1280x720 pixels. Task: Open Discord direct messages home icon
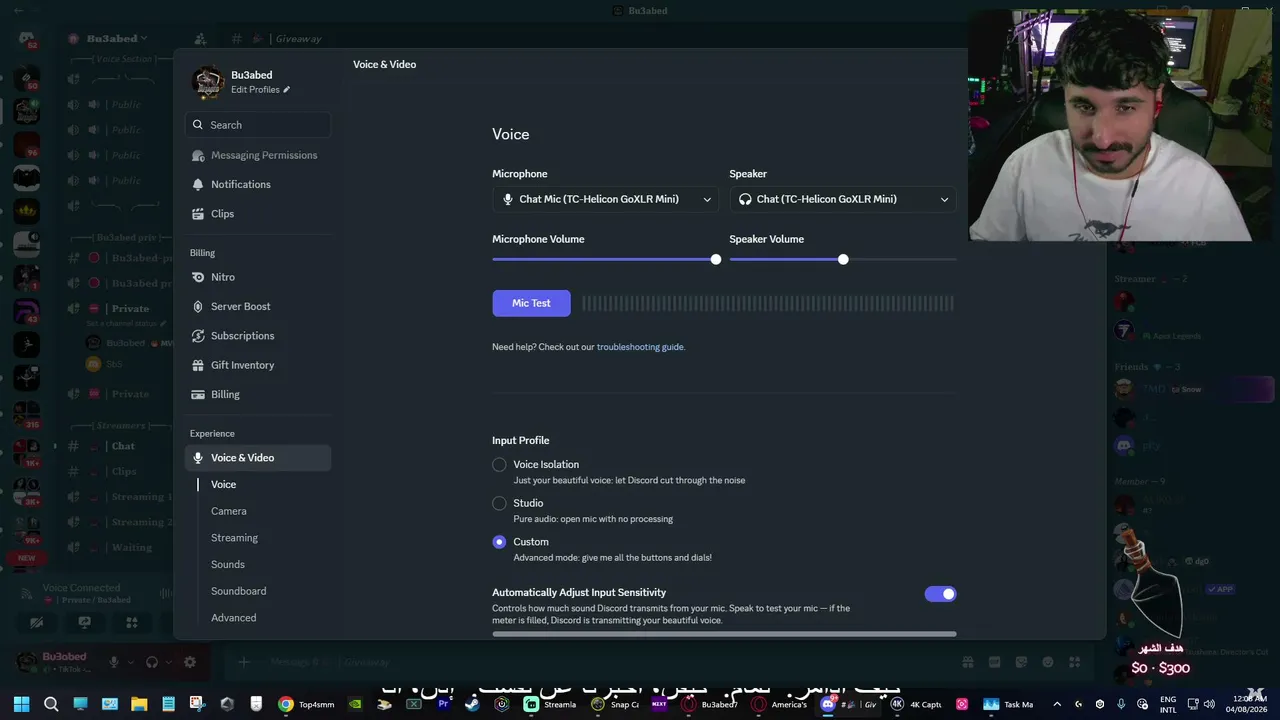point(27,38)
